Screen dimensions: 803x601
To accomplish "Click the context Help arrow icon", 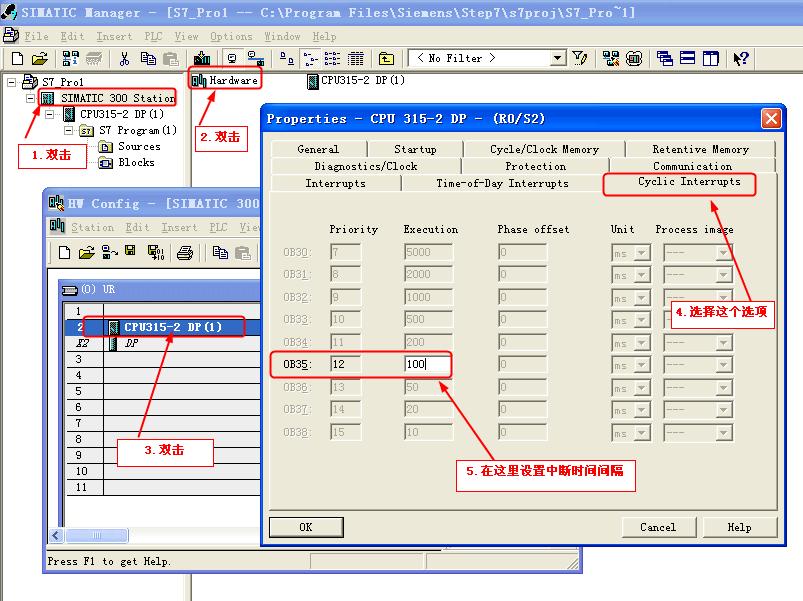I will [741, 59].
